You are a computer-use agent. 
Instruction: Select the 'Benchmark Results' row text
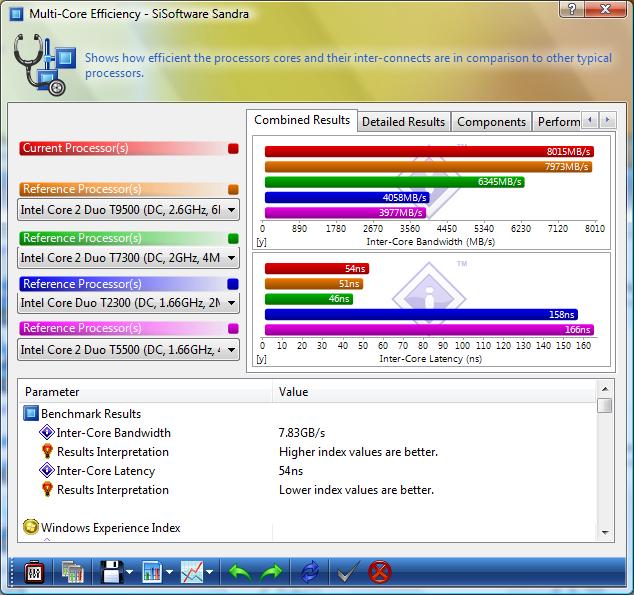(x=91, y=414)
